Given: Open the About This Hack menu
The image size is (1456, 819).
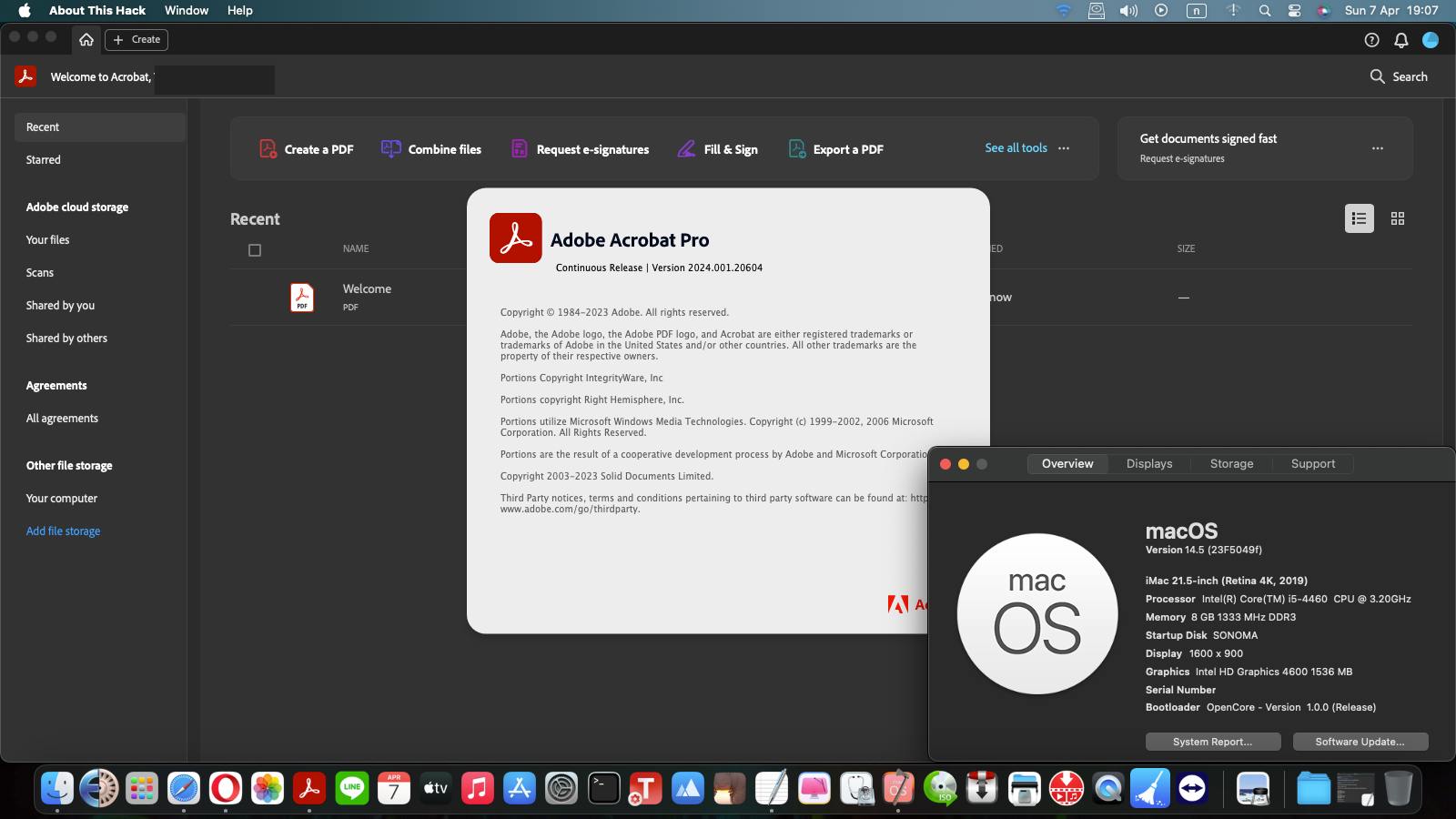Looking at the screenshot, I should [97, 10].
